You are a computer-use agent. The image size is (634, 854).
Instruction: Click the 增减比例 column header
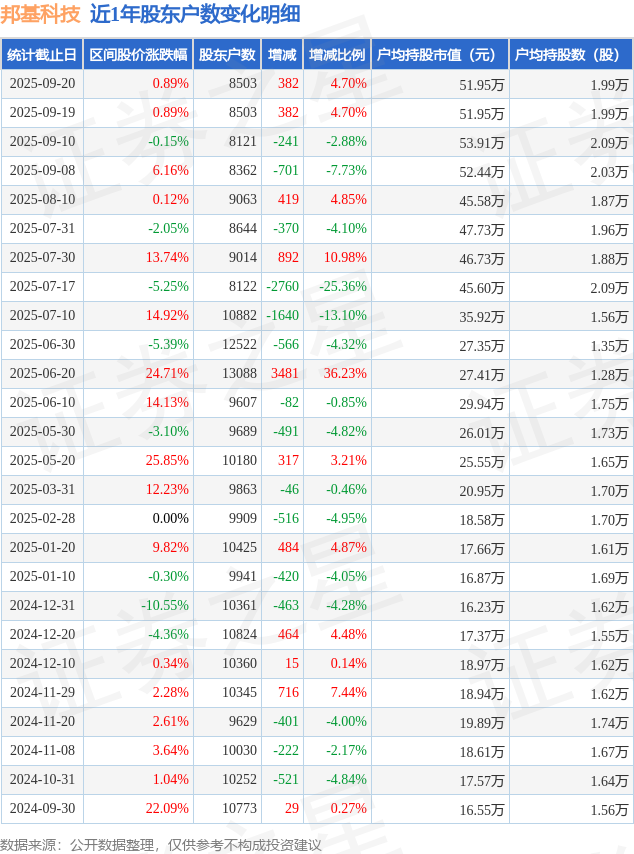(337, 55)
